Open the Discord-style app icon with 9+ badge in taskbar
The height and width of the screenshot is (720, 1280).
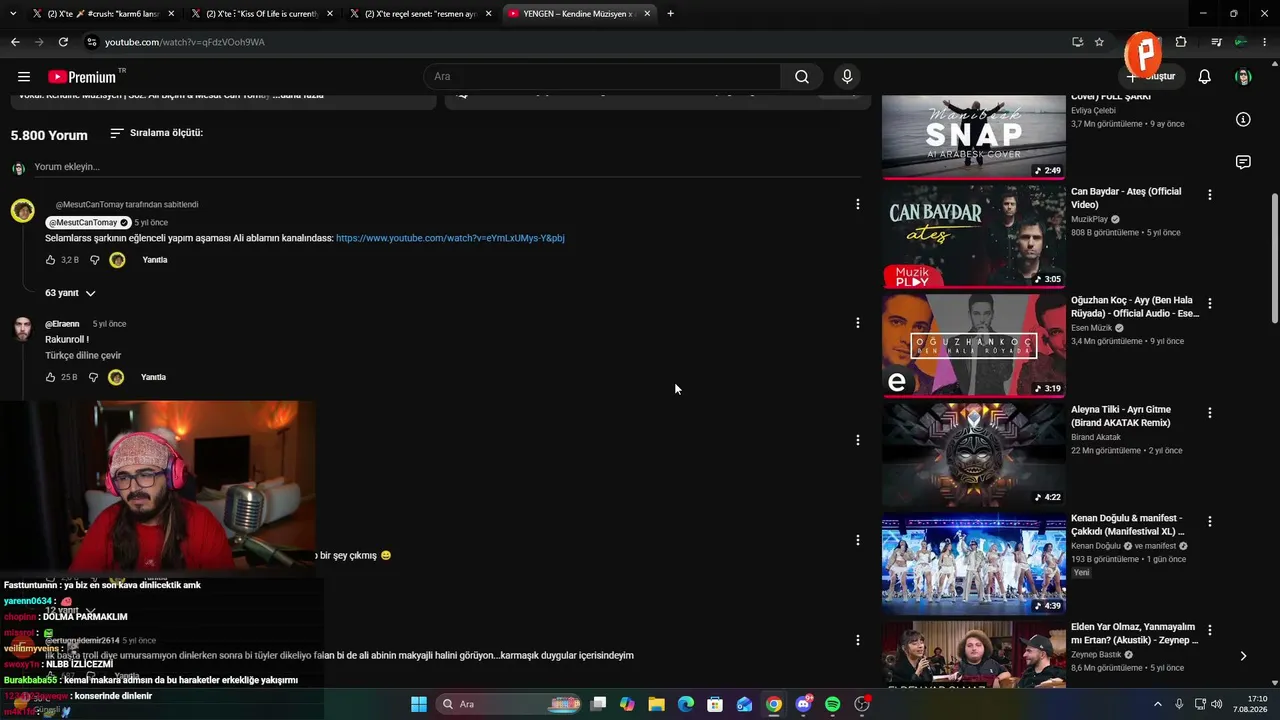[x=803, y=704]
